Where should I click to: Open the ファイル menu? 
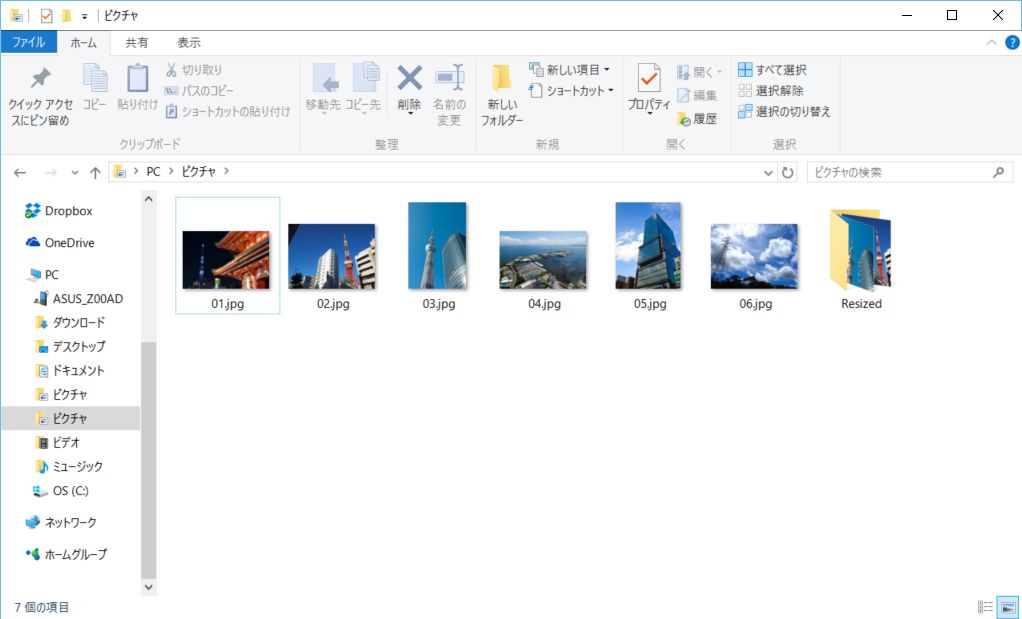29,42
